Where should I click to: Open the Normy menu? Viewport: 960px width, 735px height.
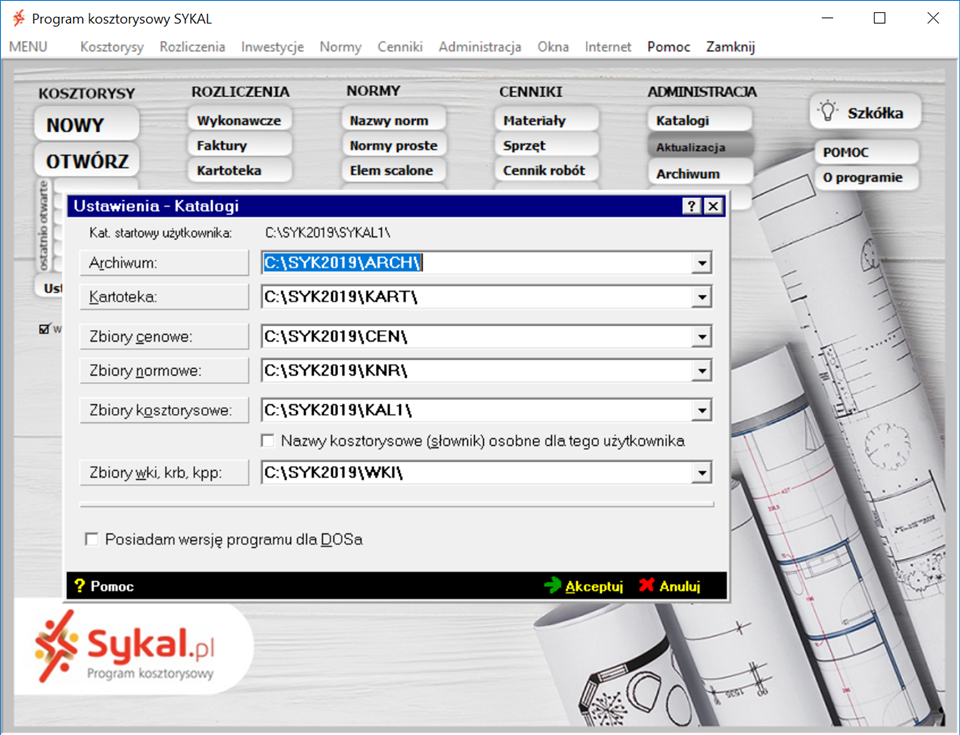coord(340,47)
